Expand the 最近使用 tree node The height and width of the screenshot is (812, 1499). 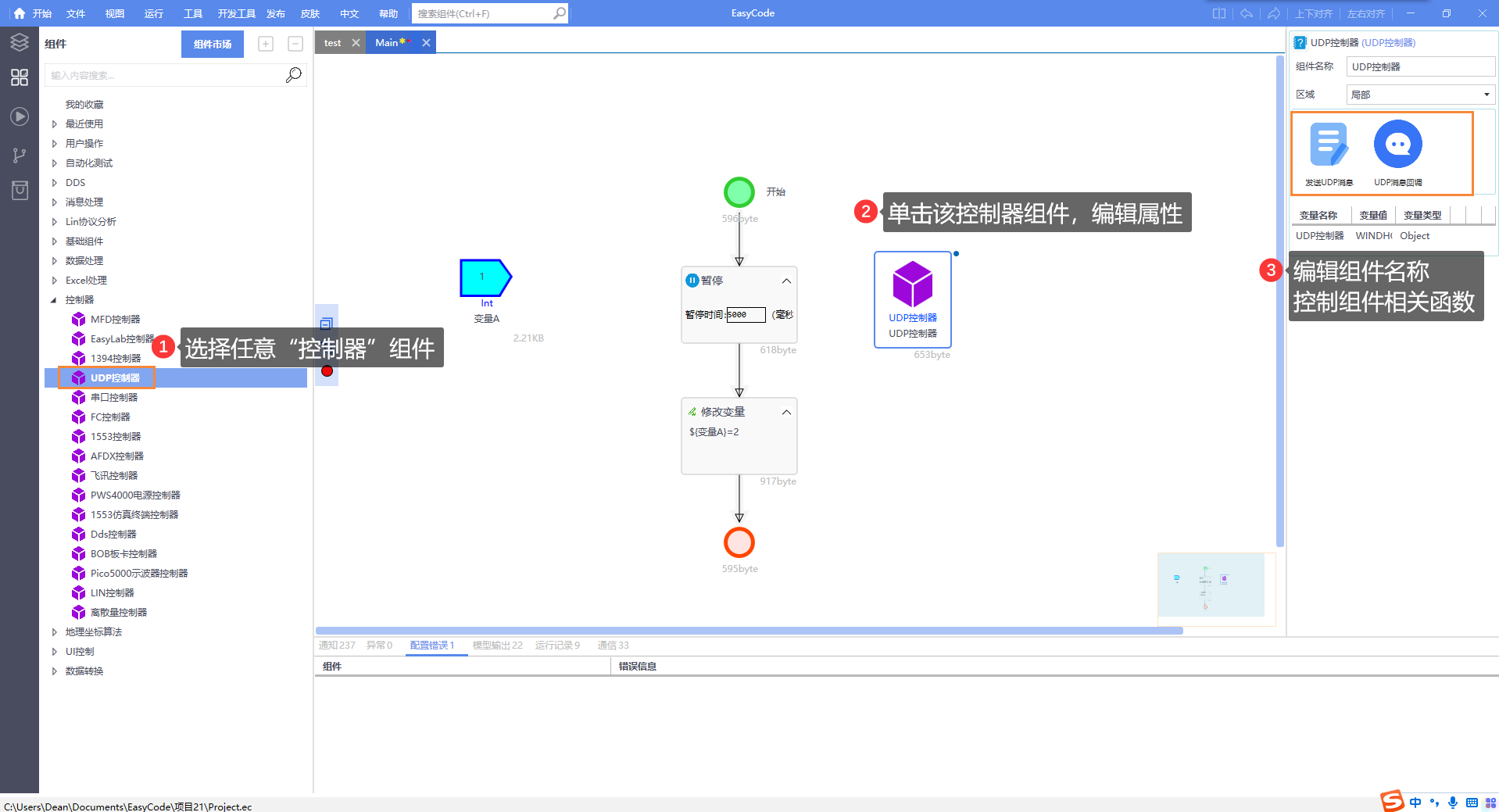(54, 123)
